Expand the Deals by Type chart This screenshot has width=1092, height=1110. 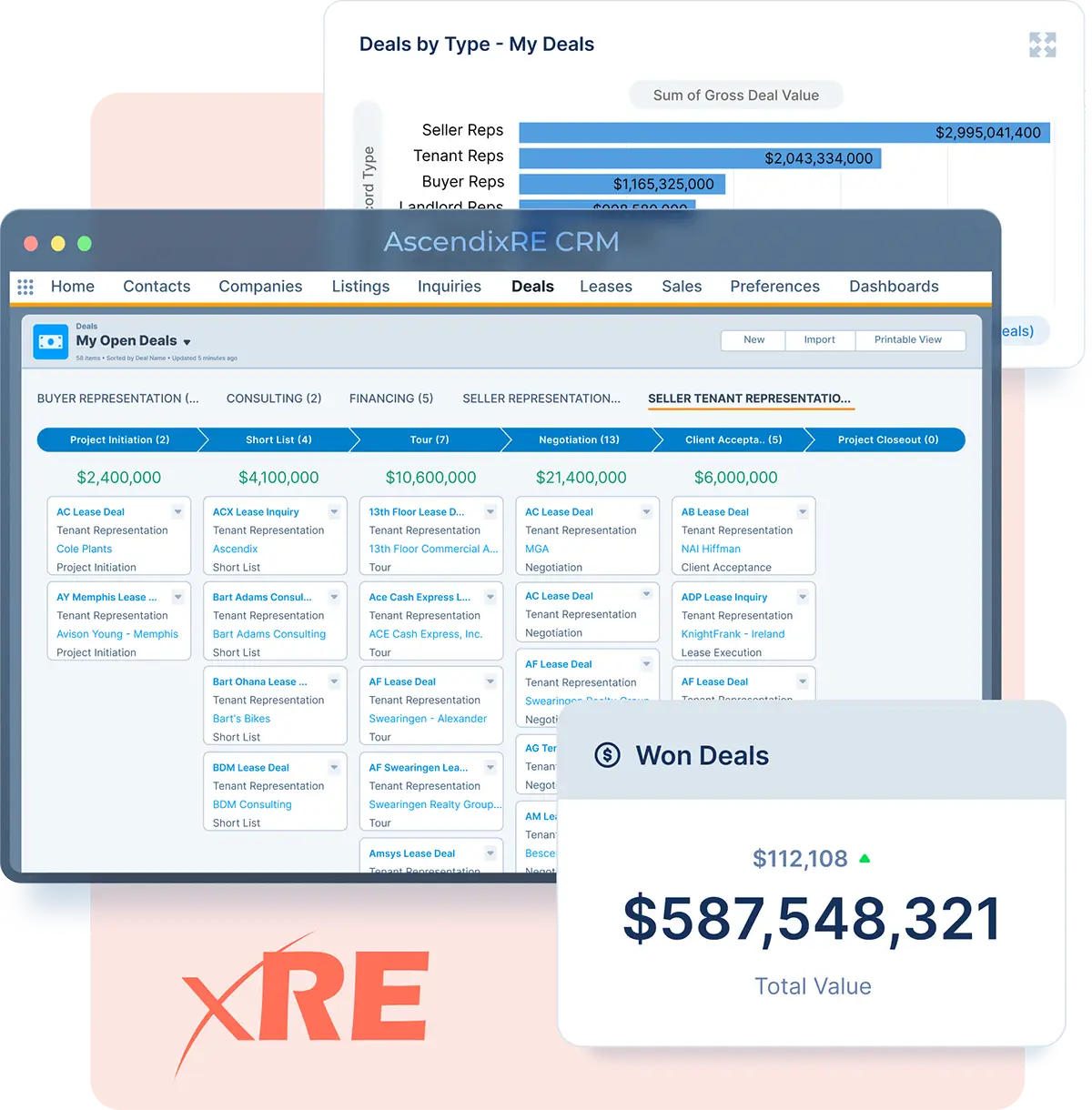[1043, 45]
